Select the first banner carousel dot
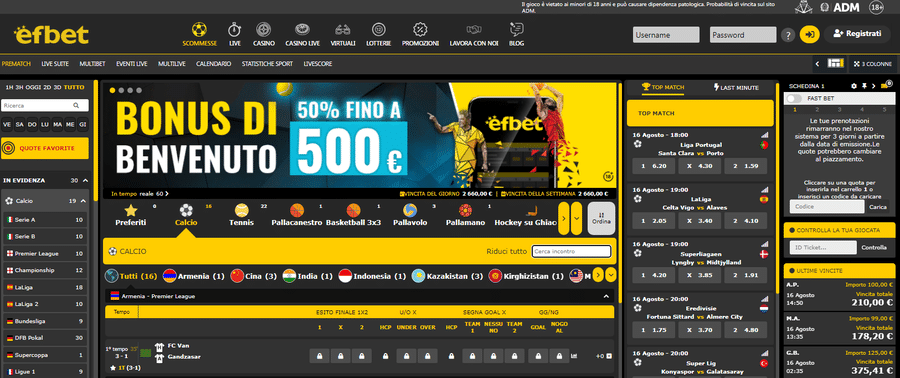Viewport: 900px width, 378px height. (112, 90)
